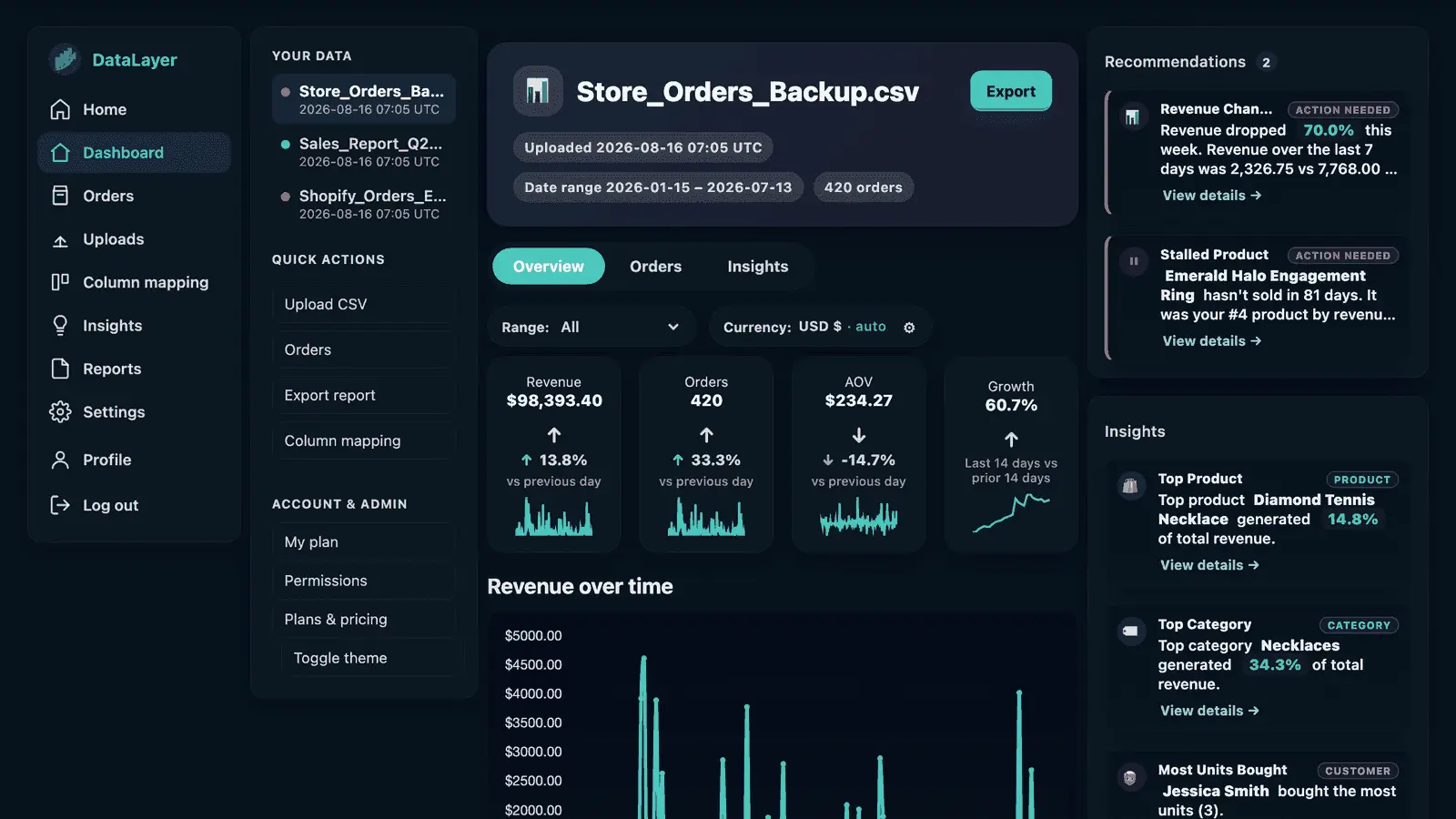Expand the Range All dropdown
This screenshot has height=819, width=1456.
(591, 328)
